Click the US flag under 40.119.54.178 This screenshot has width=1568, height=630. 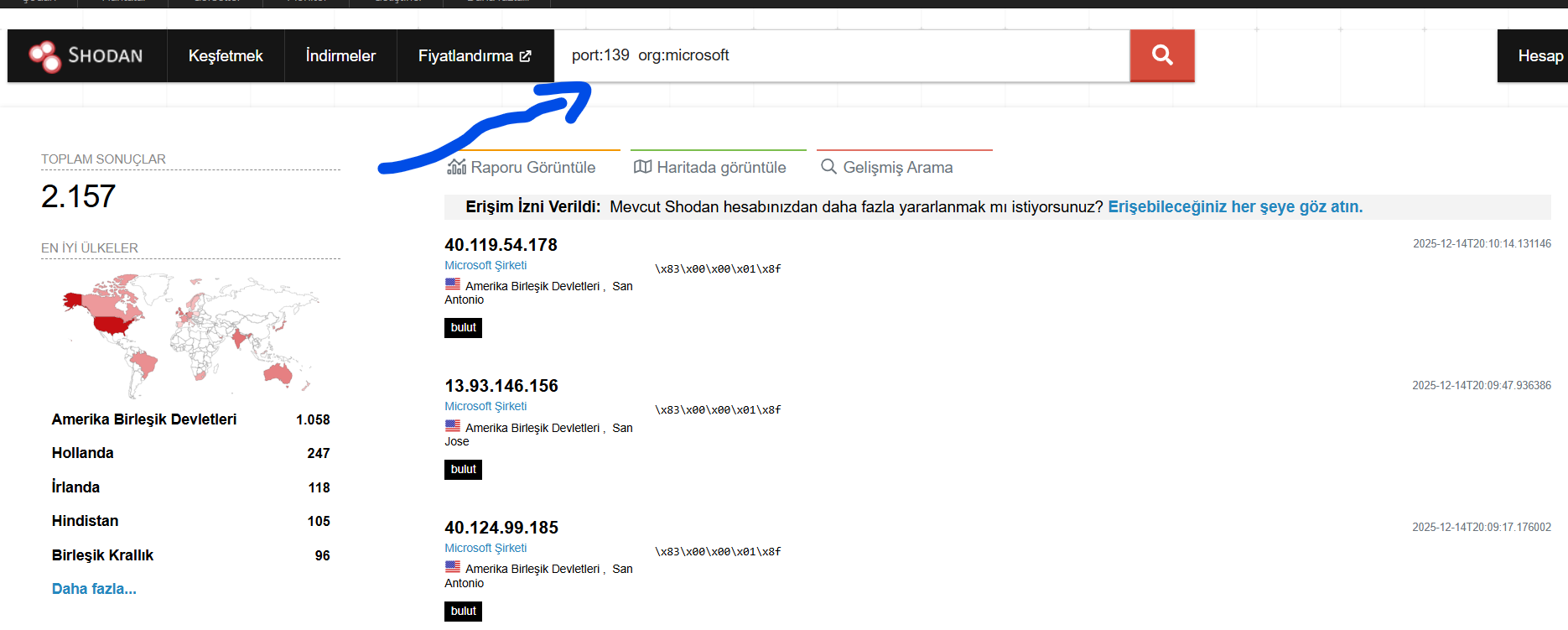click(453, 284)
